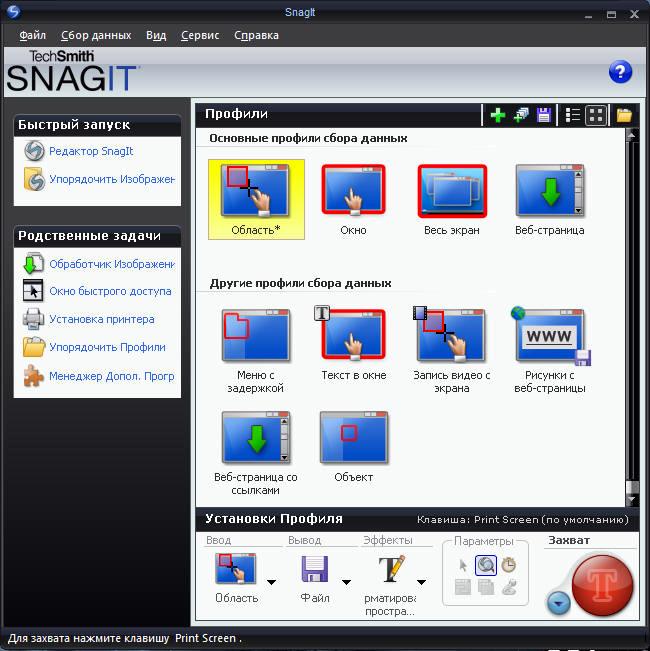This screenshot has height=651, width=650.
Task: Toggle the sheet icon under the cursor option
Action: [x=463, y=587]
